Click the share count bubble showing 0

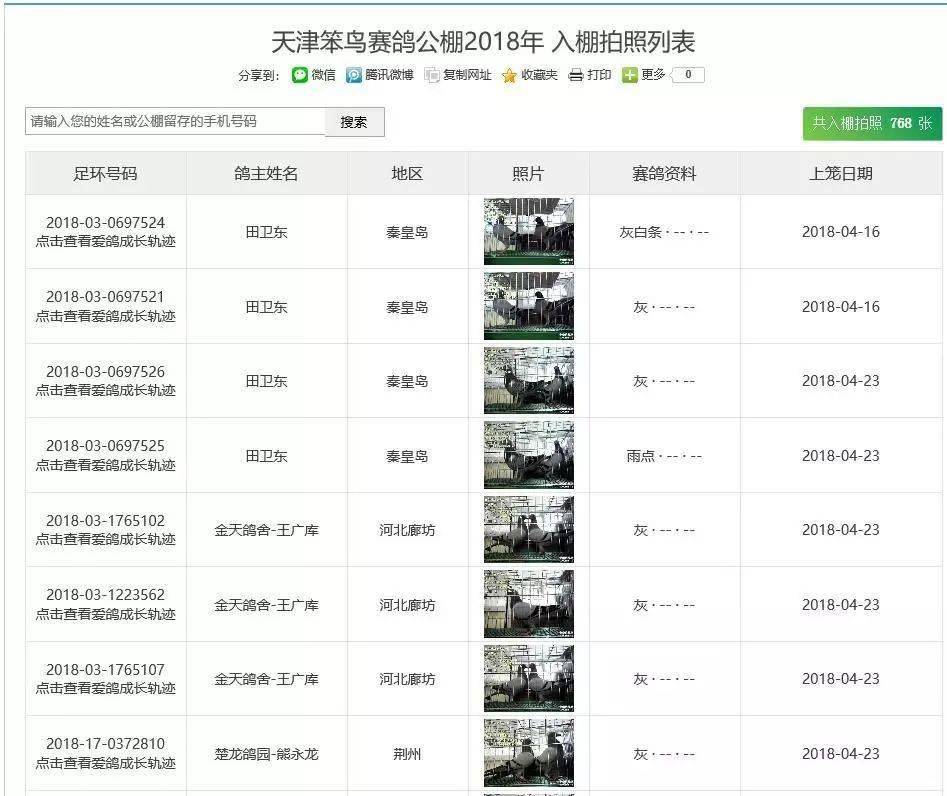[689, 75]
